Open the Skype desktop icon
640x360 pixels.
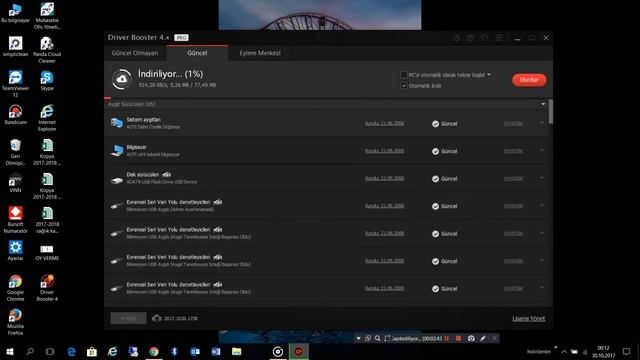[x=47, y=80]
